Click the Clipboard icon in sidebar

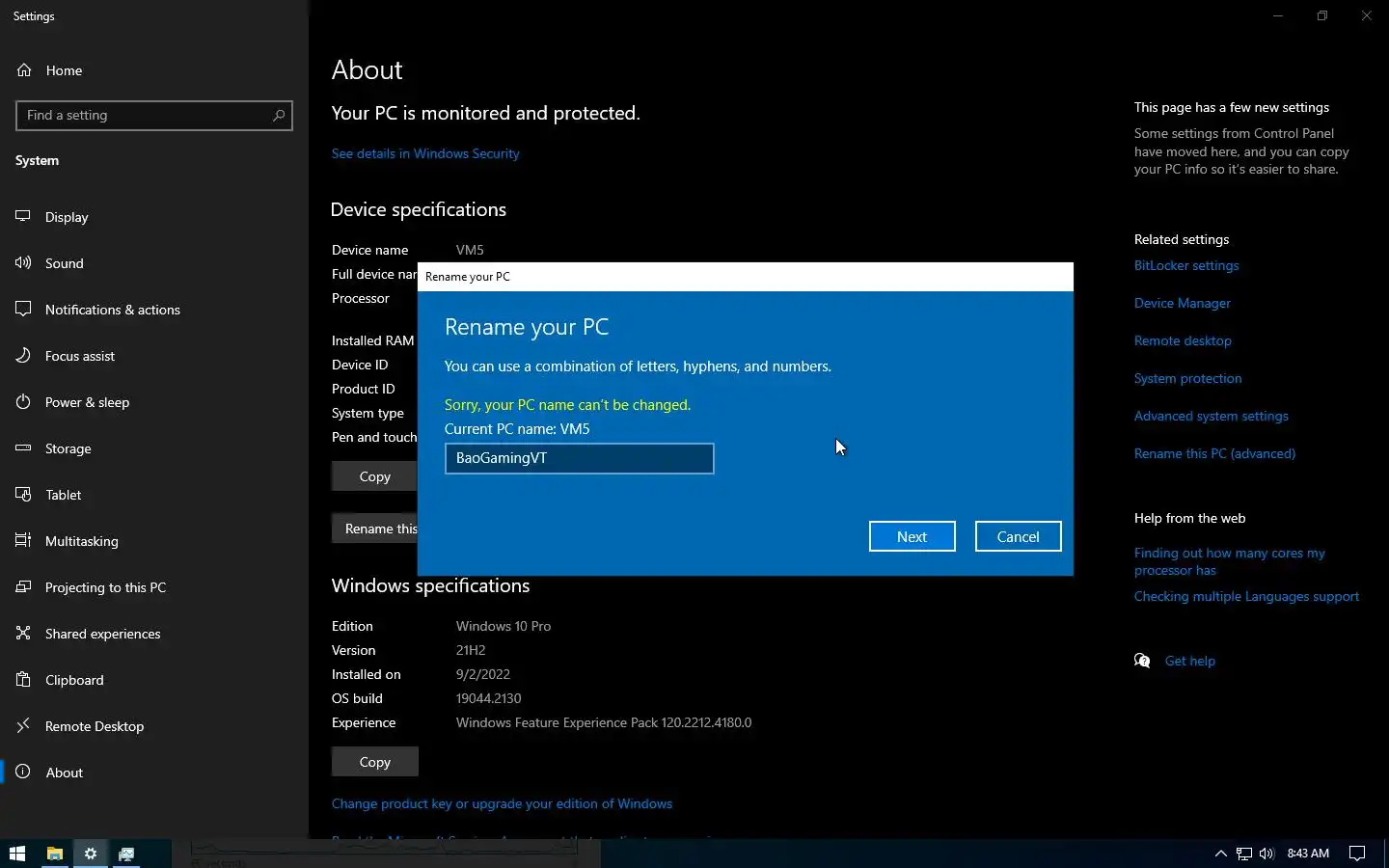click(23, 680)
